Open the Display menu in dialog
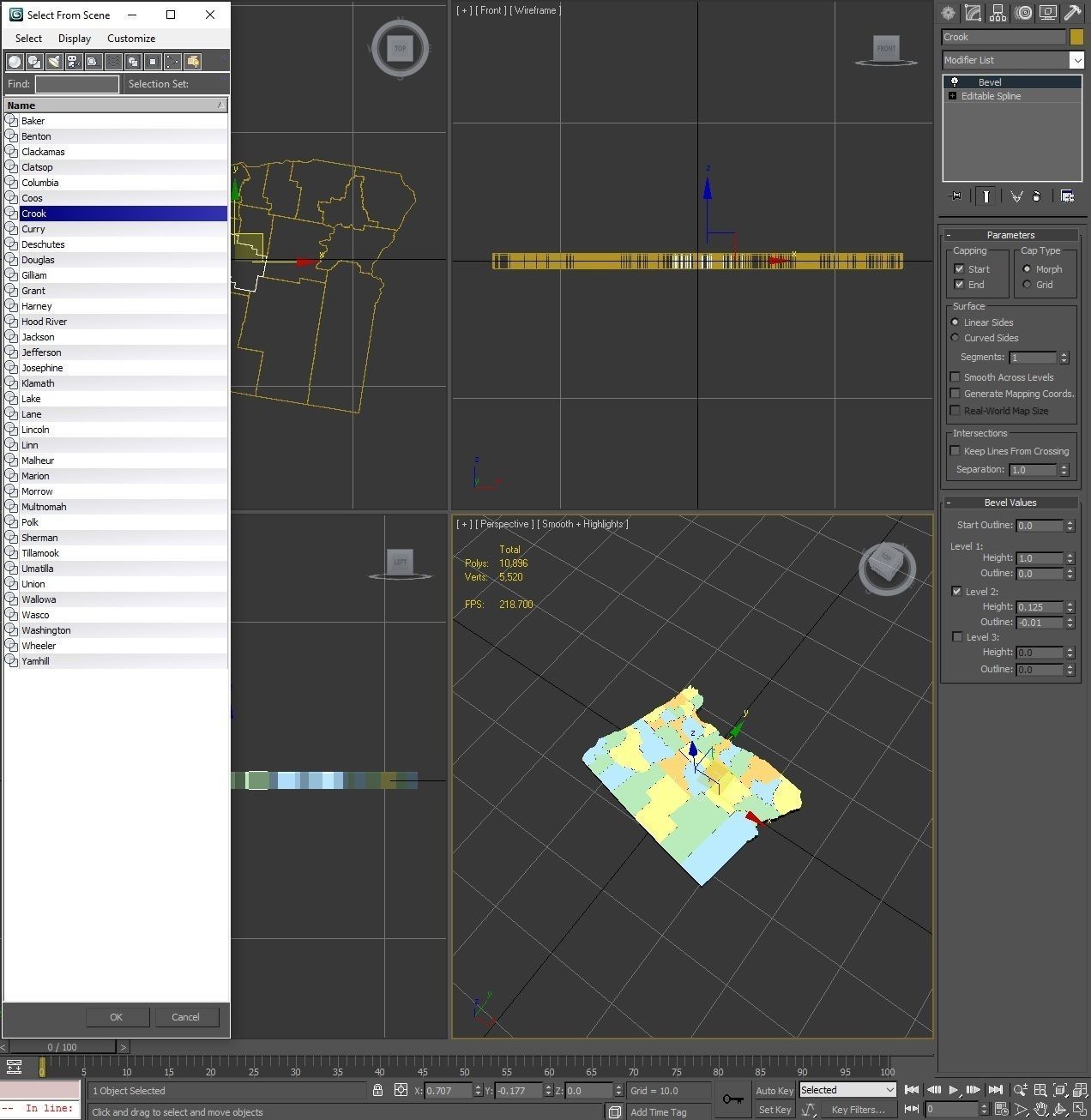The width and height of the screenshot is (1091, 1120). click(x=75, y=39)
